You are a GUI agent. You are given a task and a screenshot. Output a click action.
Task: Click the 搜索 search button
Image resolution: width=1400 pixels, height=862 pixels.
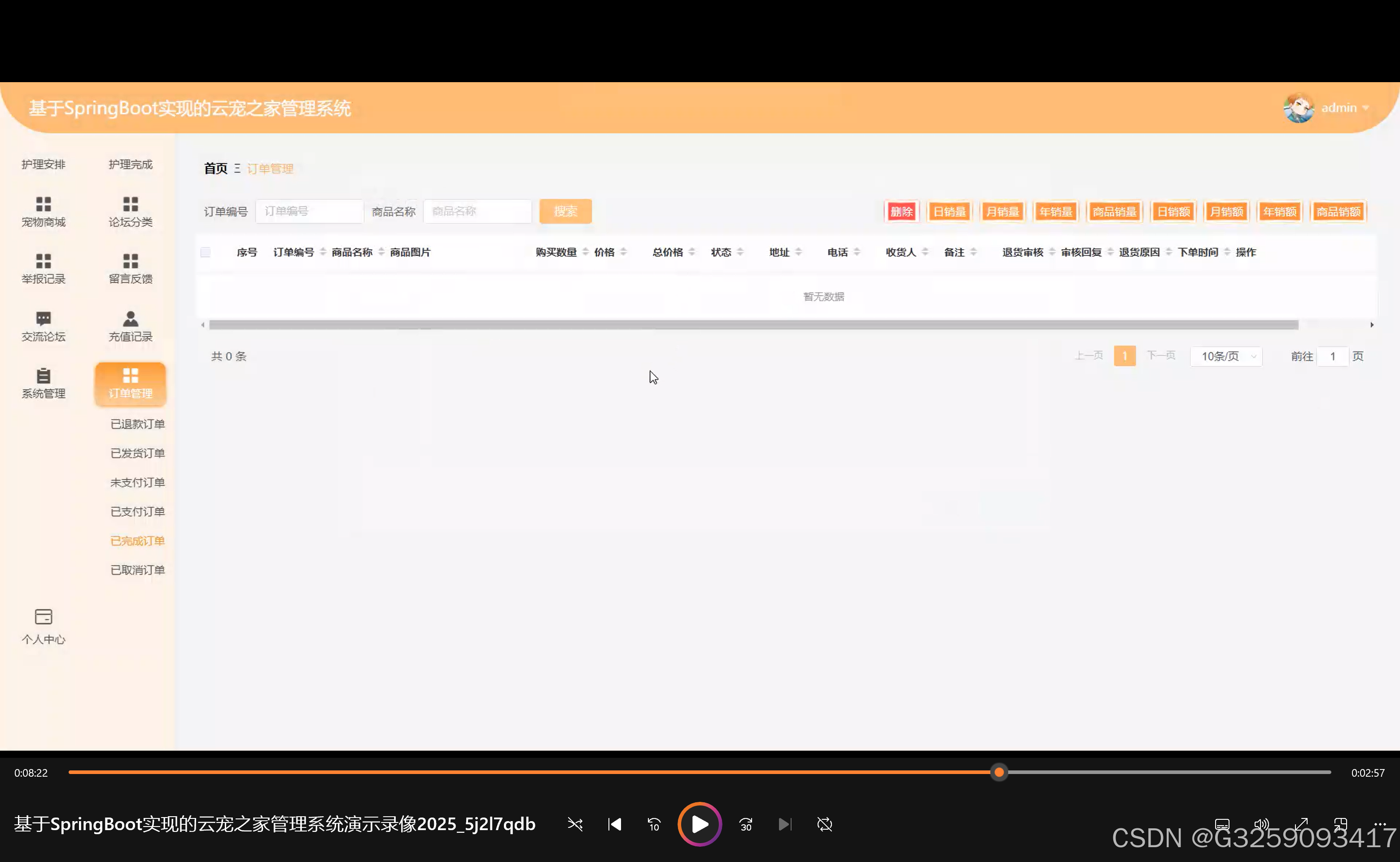[x=564, y=211]
